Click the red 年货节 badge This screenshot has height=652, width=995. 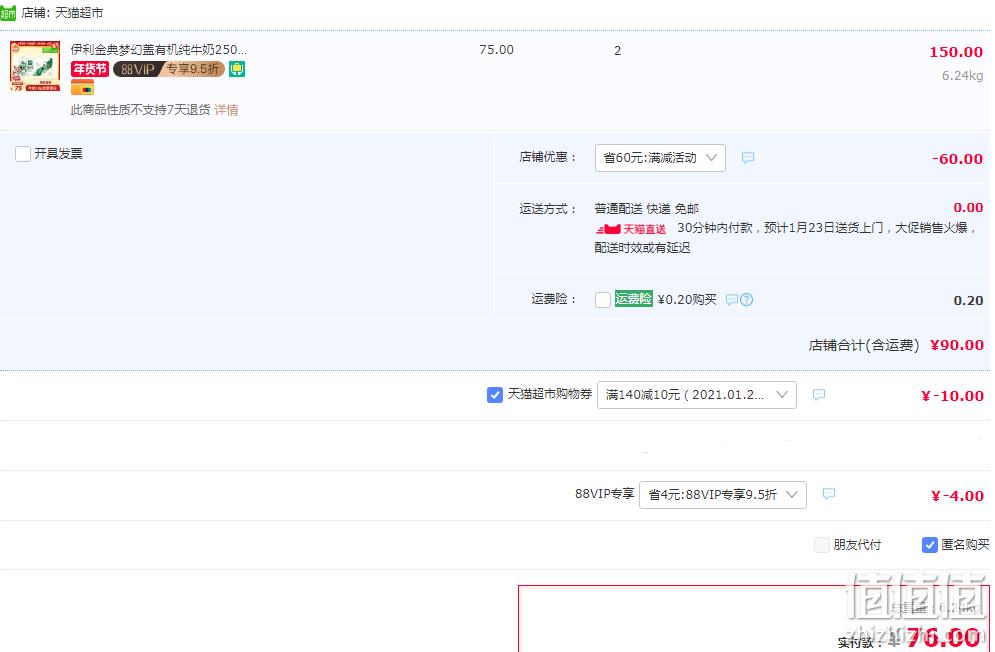[x=89, y=69]
